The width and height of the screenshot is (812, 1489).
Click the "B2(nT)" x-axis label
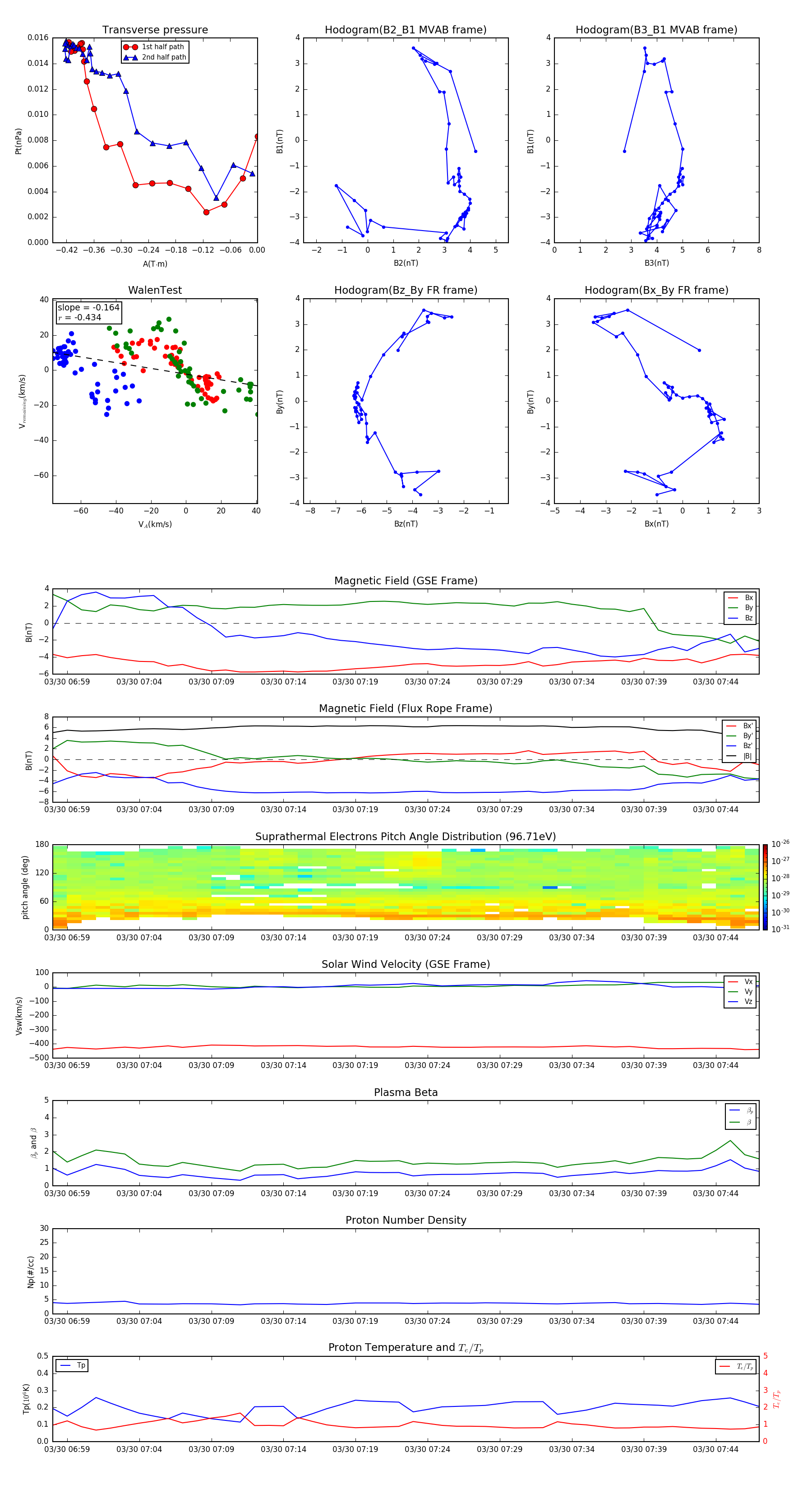[x=406, y=263]
